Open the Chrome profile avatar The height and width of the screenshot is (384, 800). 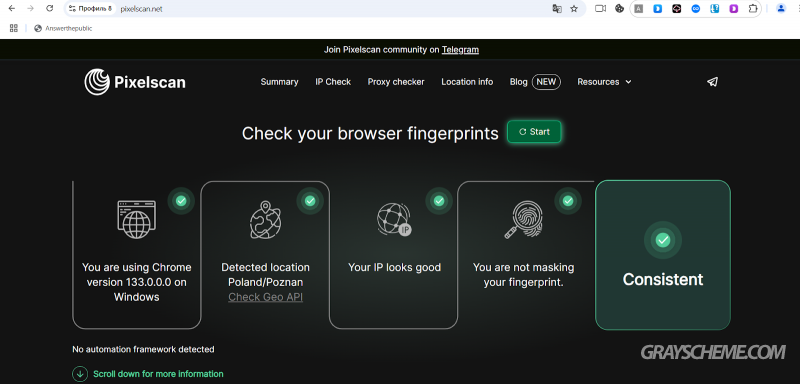click(781, 9)
